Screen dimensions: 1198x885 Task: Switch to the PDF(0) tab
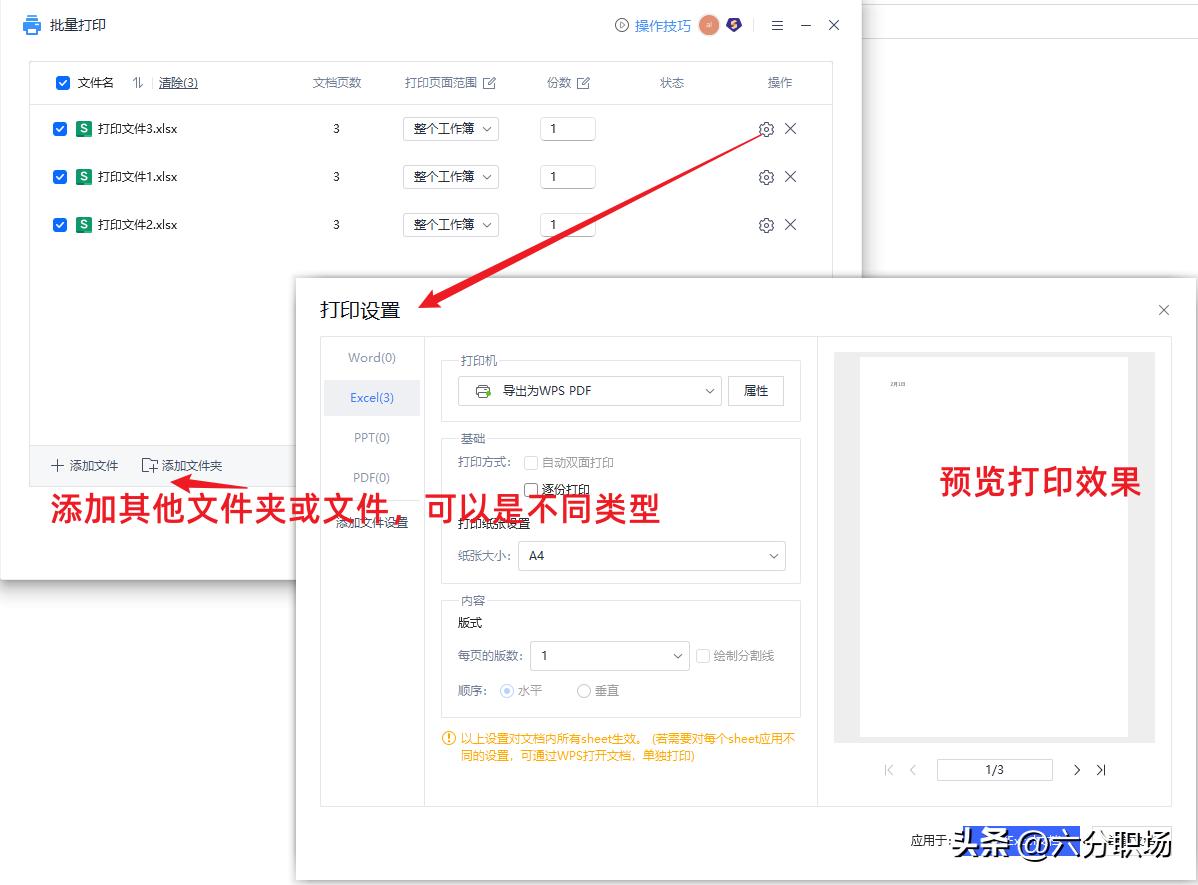[x=370, y=477]
